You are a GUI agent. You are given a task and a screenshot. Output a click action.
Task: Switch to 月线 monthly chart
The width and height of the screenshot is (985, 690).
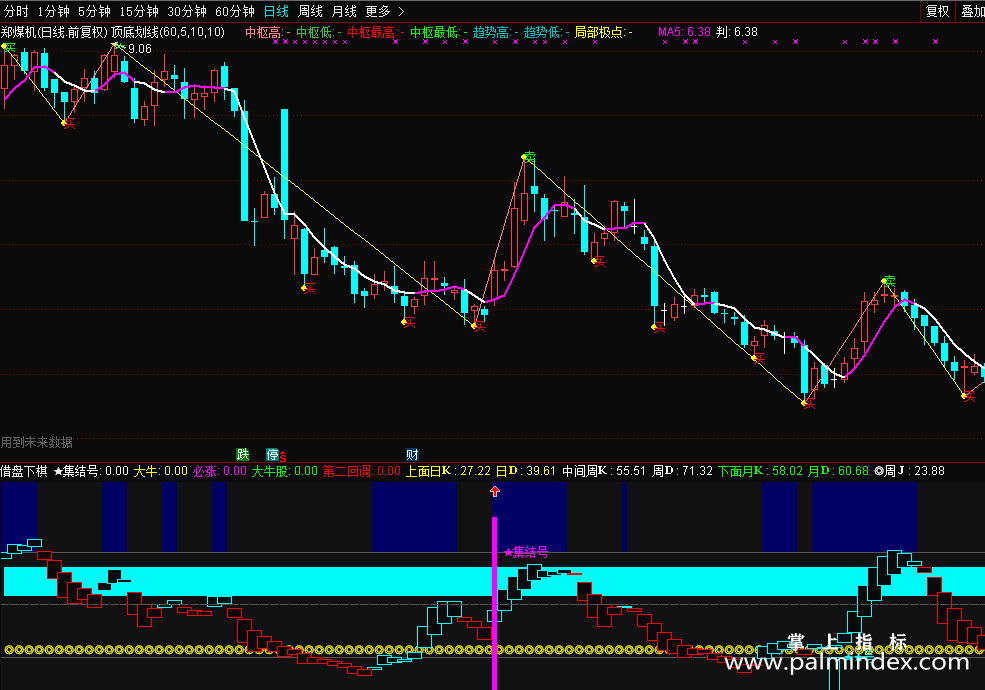[344, 11]
